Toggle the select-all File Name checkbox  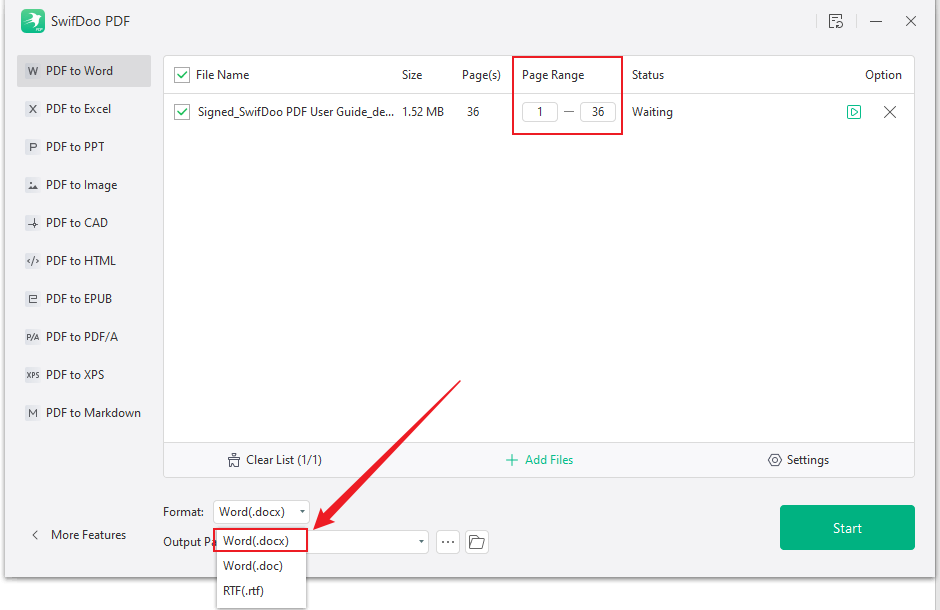pyautogui.click(x=182, y=75)
